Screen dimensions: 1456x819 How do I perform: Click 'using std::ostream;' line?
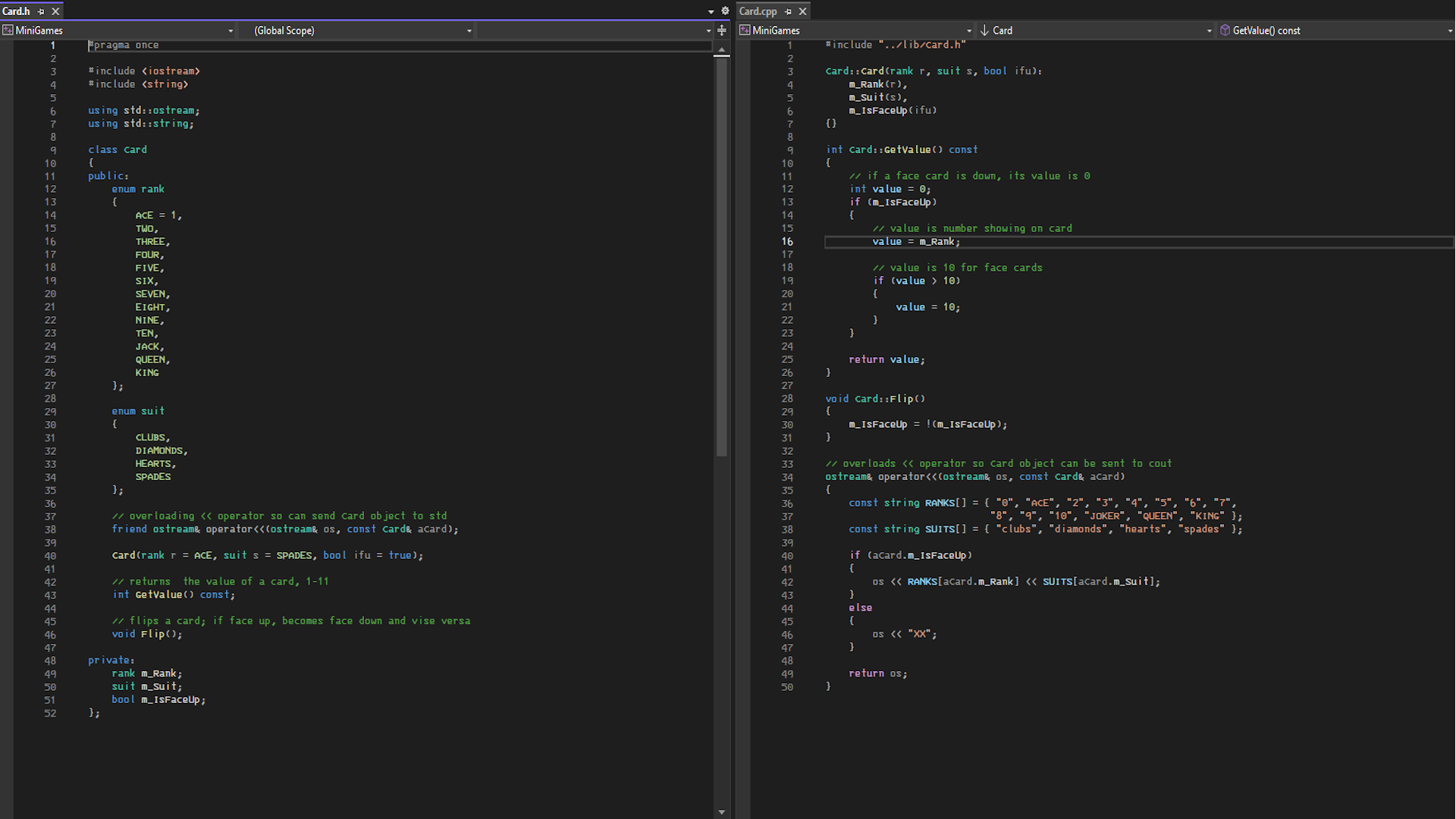click(x=144, y=111)
